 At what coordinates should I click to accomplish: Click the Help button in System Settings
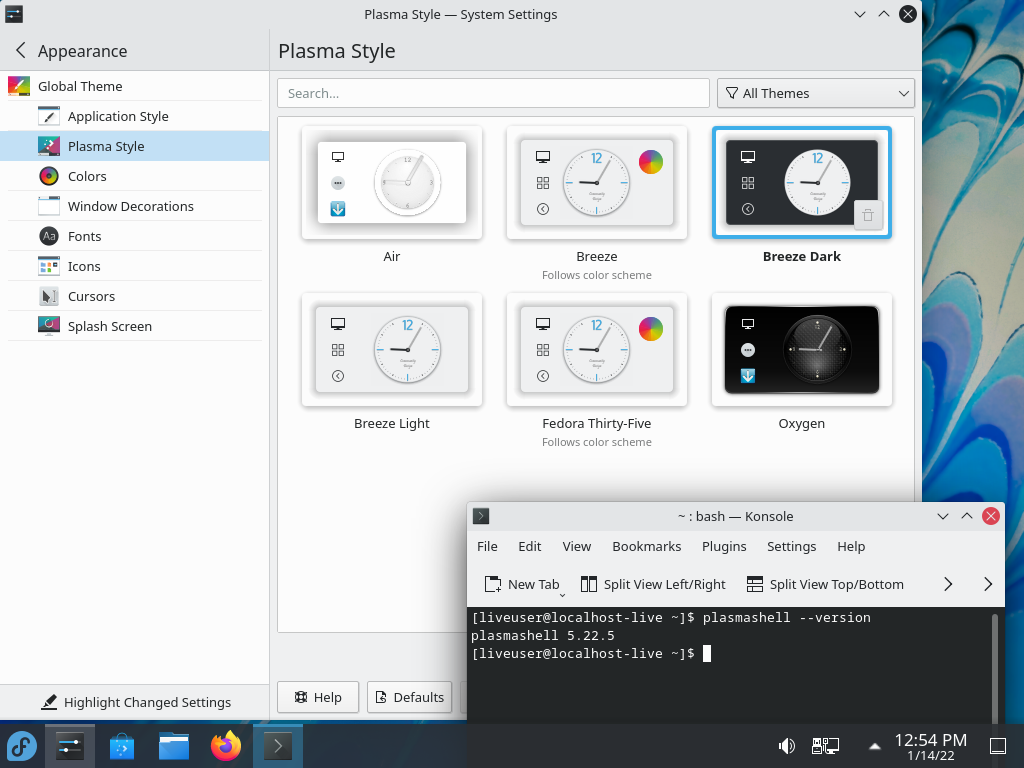click(318, 697)
